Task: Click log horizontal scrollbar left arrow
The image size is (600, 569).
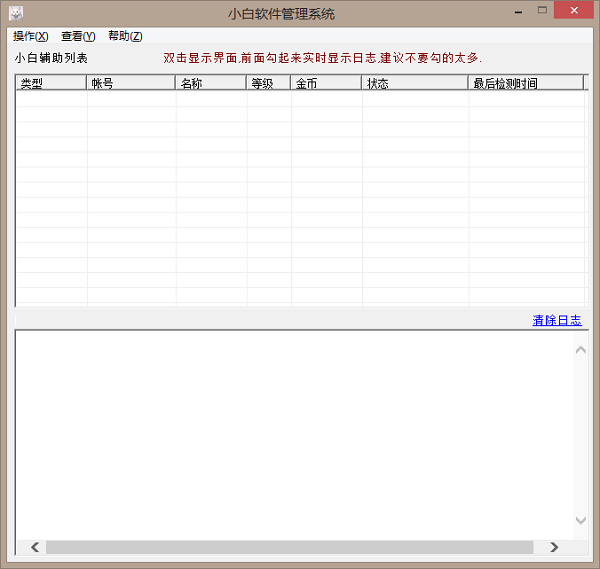Action: click(35, 547)
